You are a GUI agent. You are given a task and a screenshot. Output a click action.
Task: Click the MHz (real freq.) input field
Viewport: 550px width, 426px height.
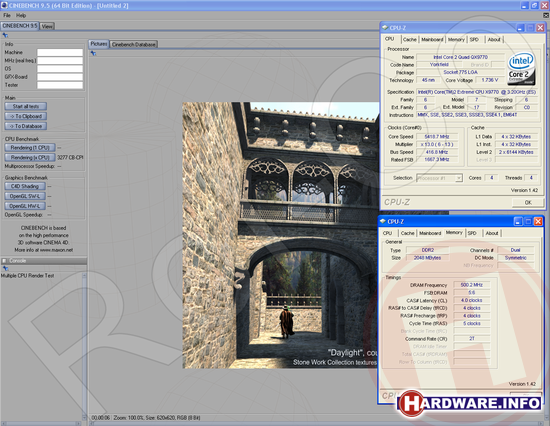pos(60,60)
